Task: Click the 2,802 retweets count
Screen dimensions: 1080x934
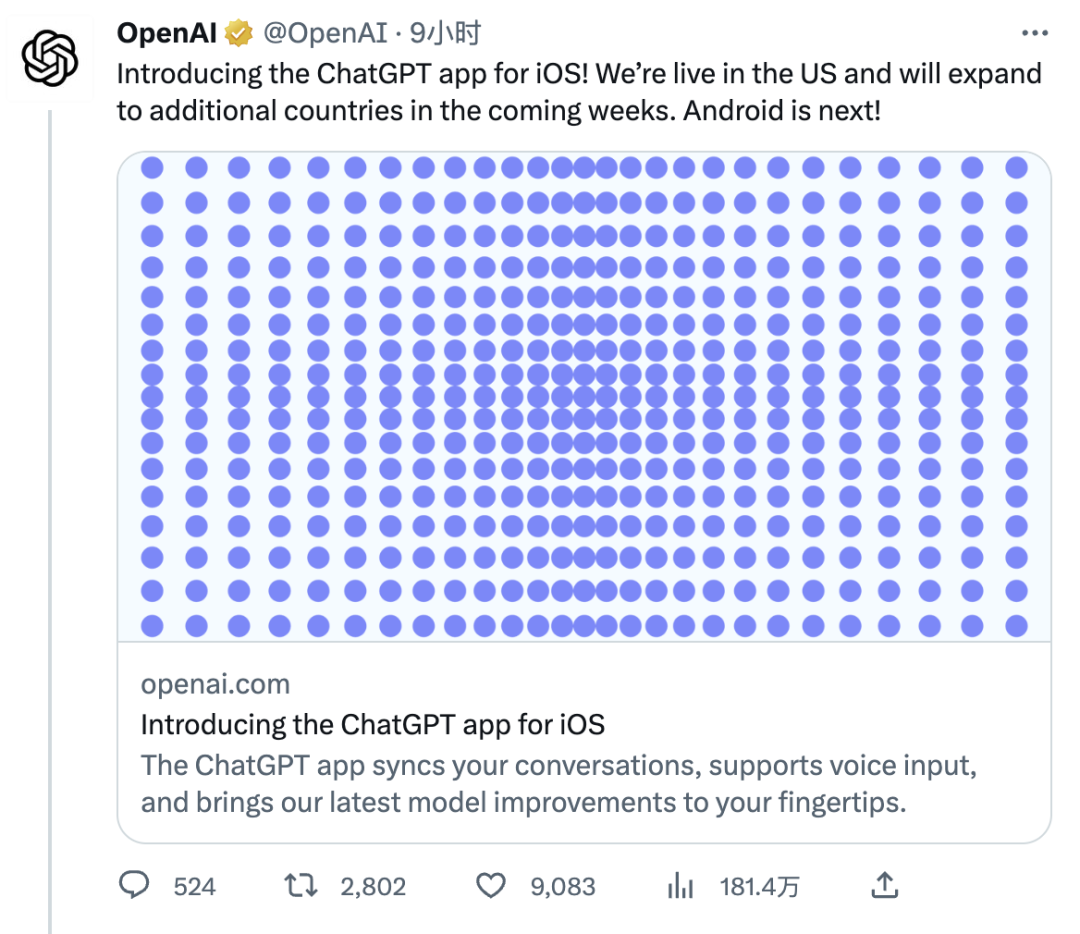Action: 373,886
